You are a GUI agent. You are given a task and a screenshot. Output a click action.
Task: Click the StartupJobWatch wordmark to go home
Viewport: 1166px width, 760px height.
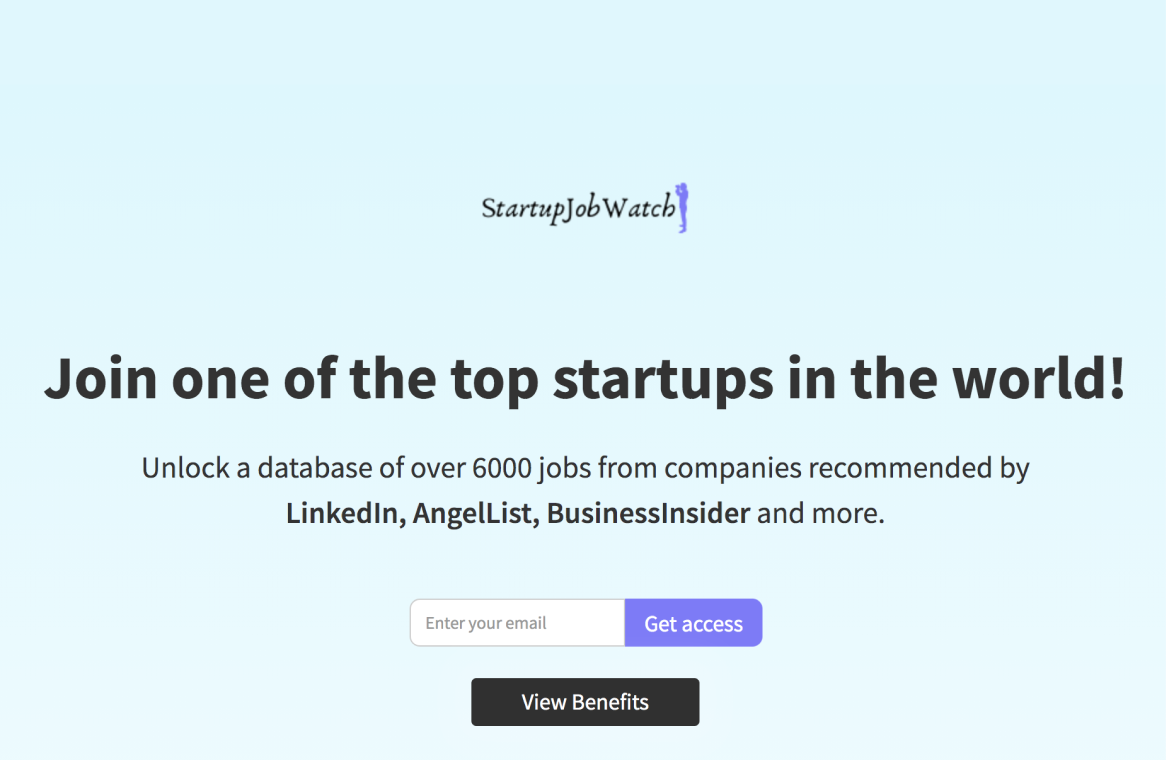click(578, 208)
